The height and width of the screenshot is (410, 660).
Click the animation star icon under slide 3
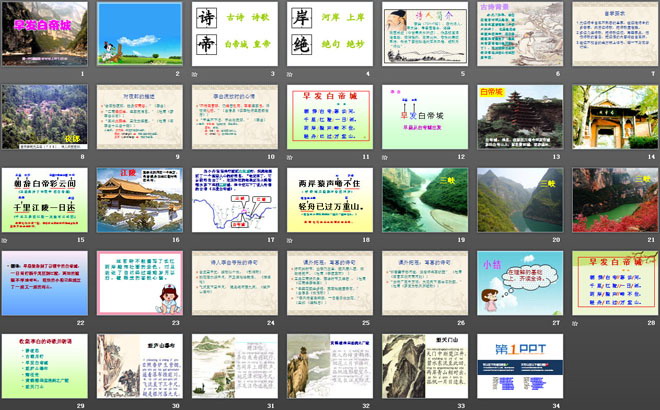tap(194, 74)
